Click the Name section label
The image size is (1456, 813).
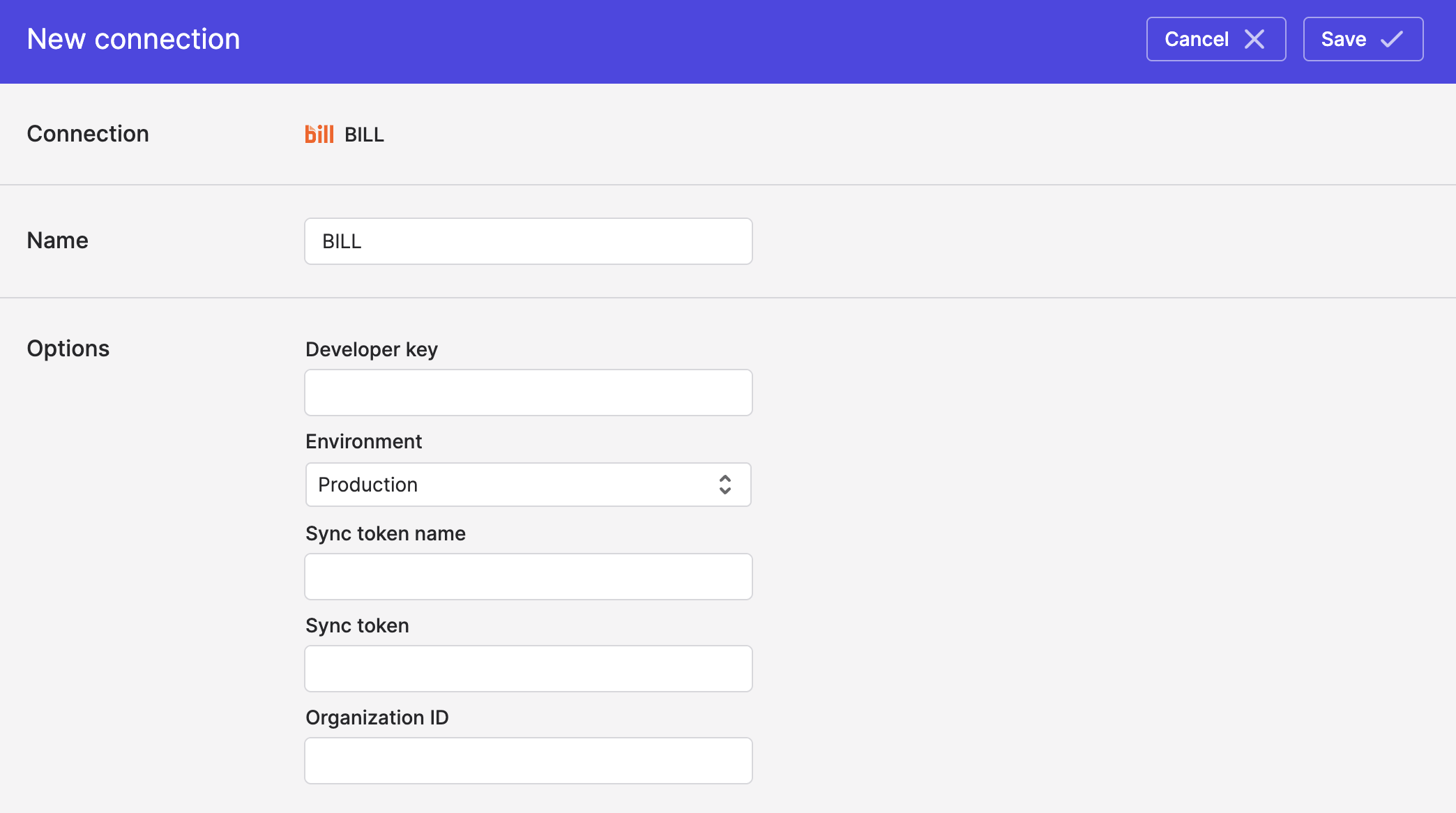coord(58,241)
